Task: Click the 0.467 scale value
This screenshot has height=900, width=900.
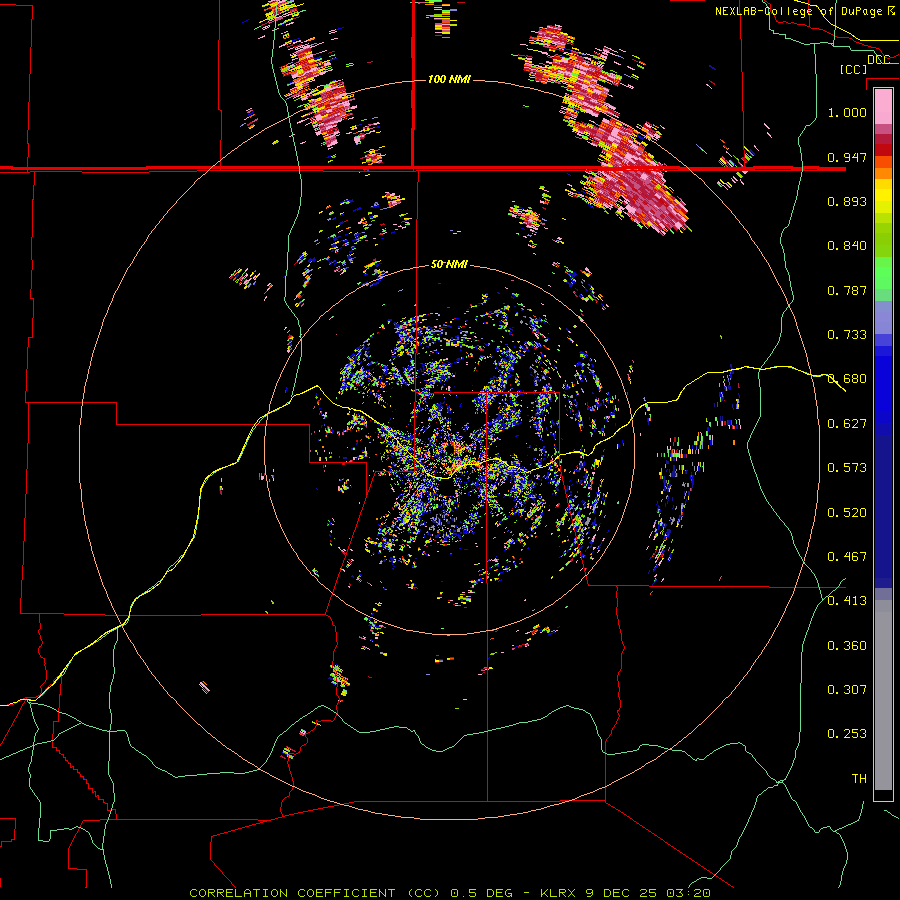Action: (847, 556)
